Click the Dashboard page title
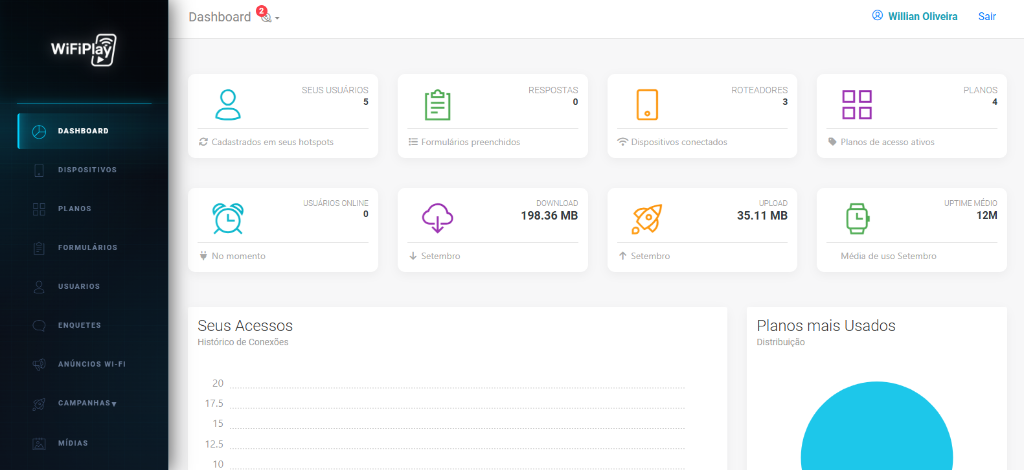This screenshot has width=1024, height=470. (x=219, y=17)
